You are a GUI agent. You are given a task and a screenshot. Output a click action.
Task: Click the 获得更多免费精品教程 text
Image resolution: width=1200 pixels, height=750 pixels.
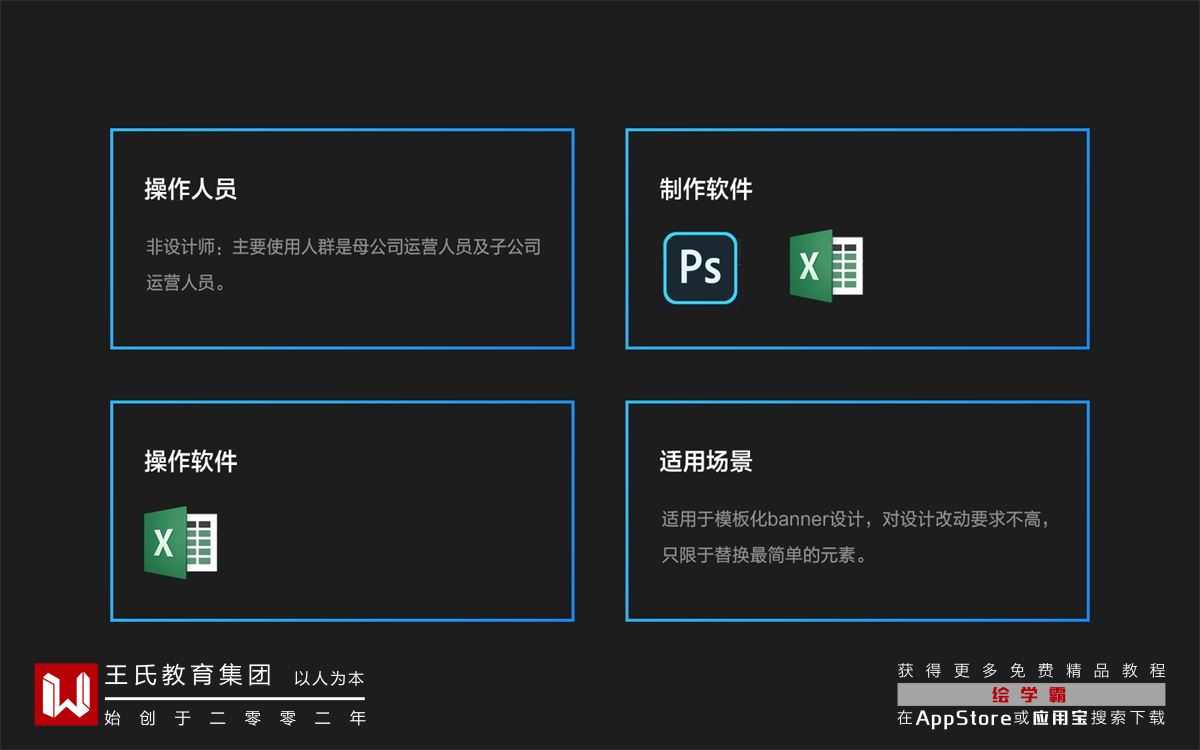(x=1031, y=670)
